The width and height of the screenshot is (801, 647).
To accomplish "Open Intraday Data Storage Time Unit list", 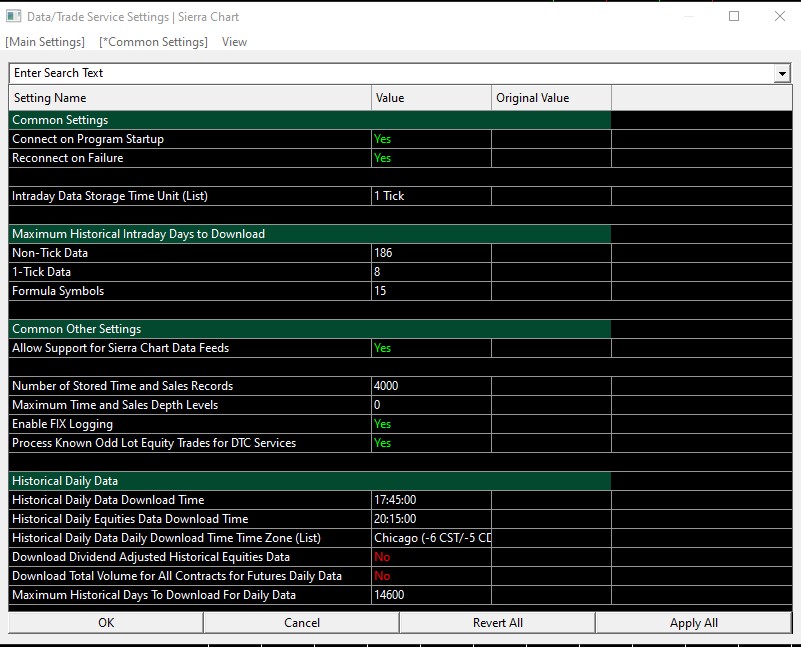I will click(x=430, y=196).
